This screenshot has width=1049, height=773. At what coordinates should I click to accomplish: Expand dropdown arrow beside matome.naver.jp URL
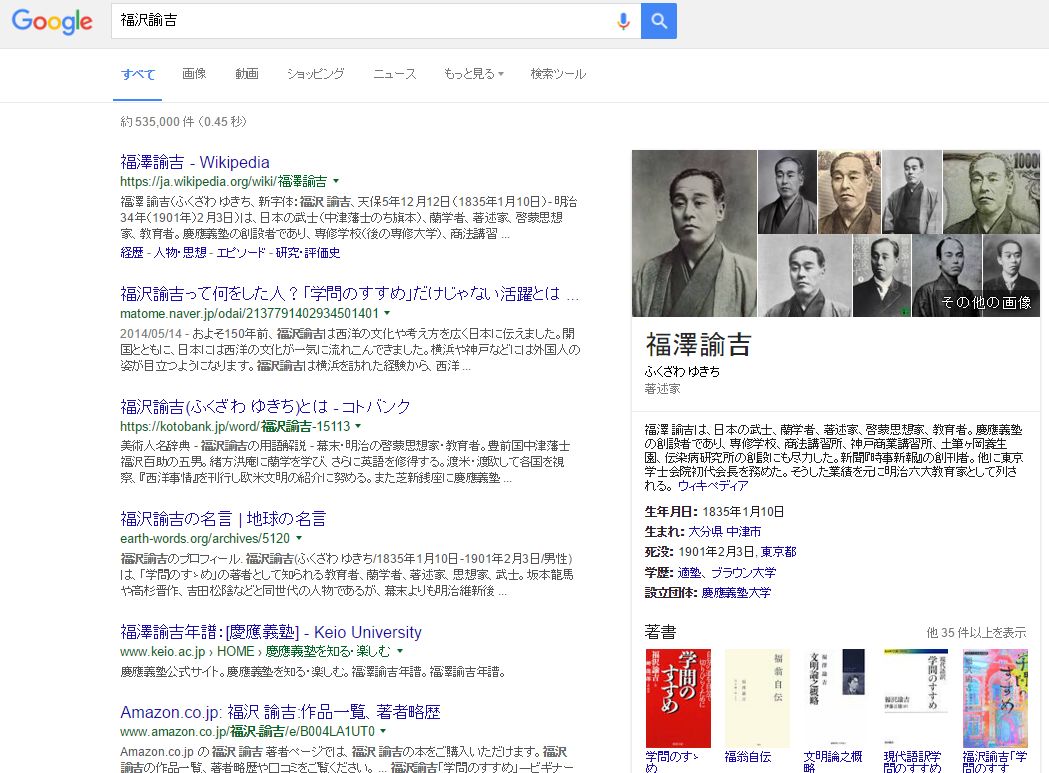(x=387, y=313)
